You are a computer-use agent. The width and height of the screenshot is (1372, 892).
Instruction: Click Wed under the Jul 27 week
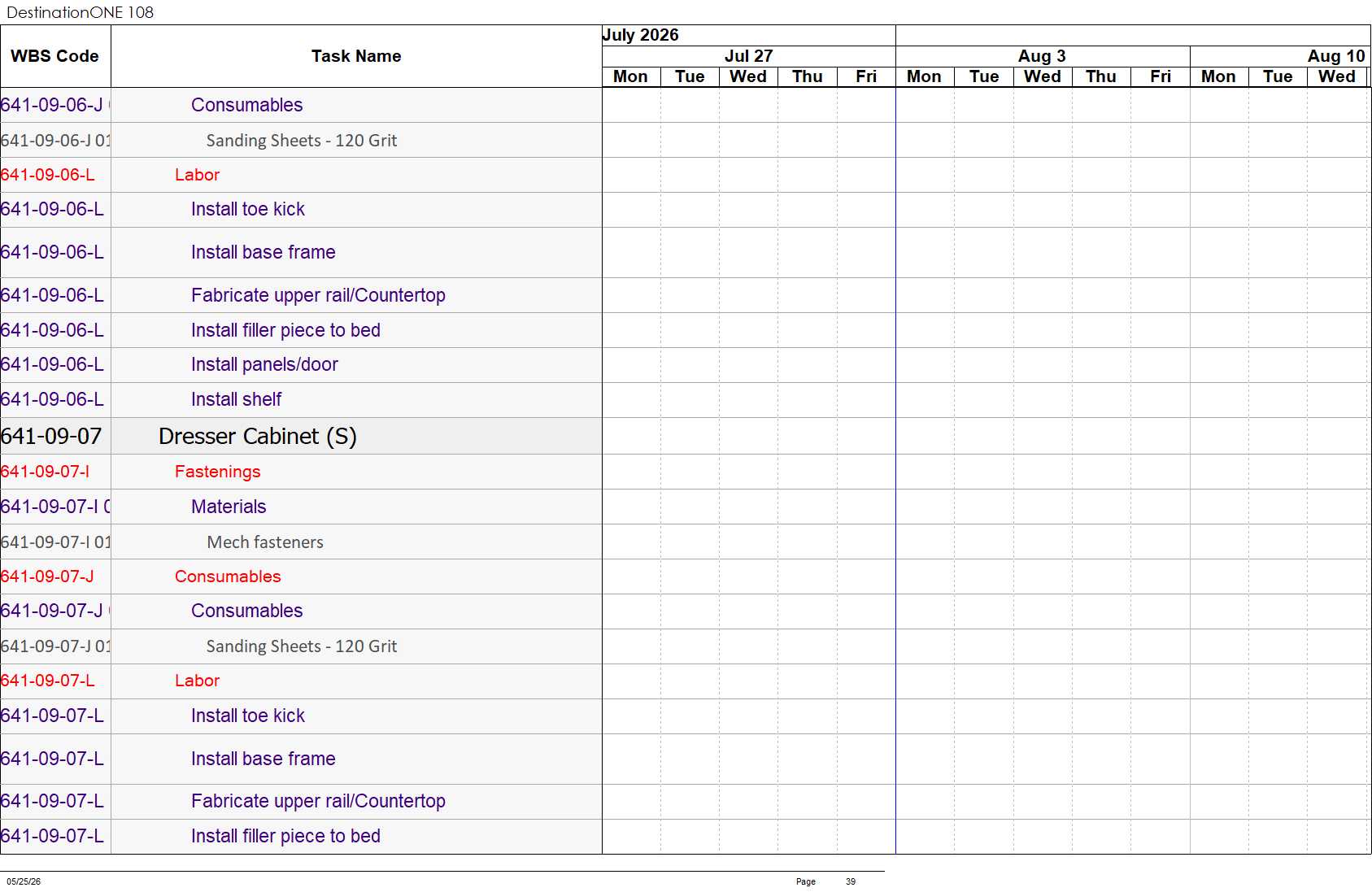pos(748,76)
